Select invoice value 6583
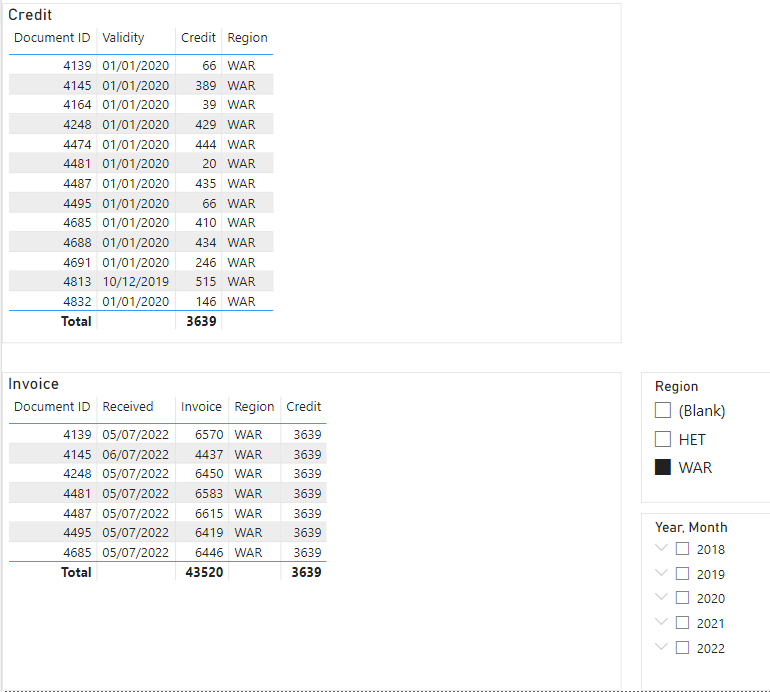 (x=209, y=494)
